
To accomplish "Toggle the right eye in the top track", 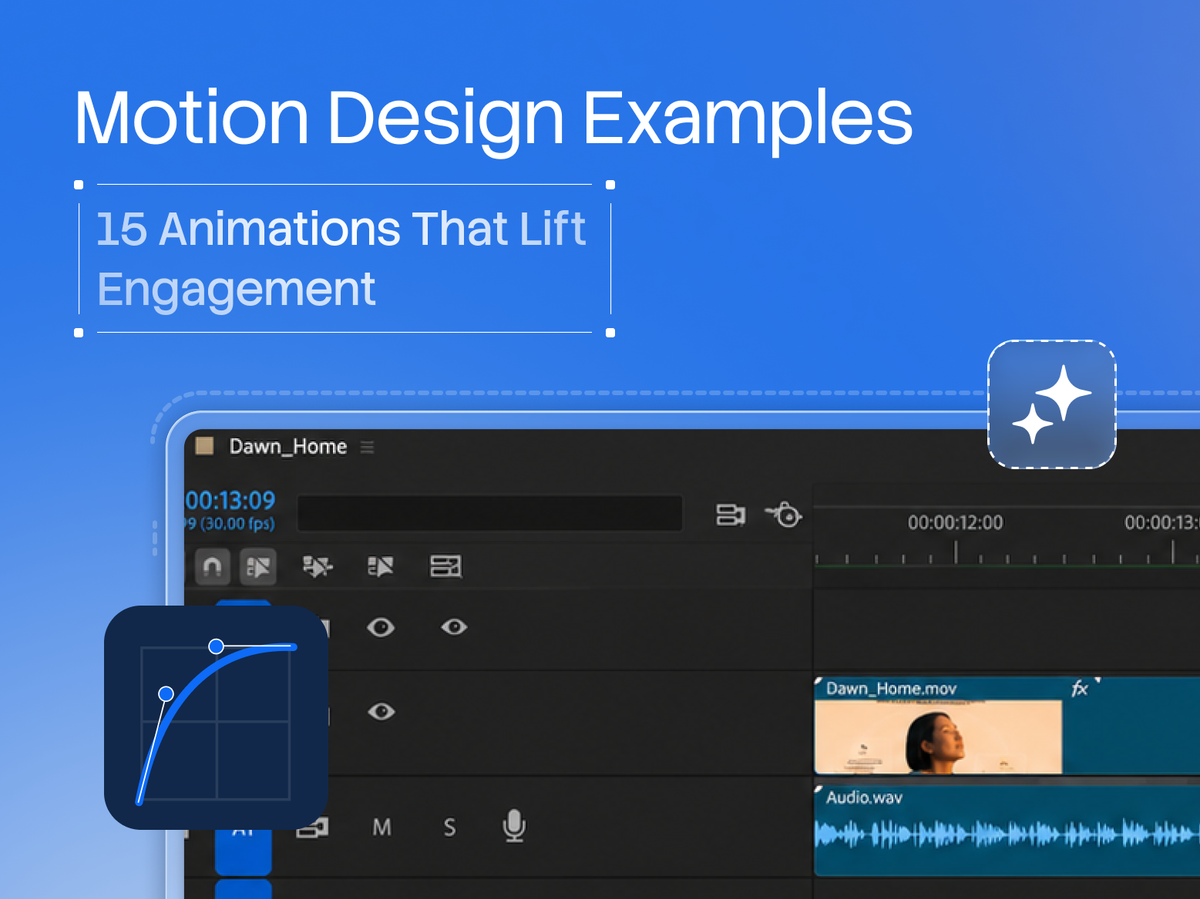I will pyautogui.click(x=454, y=628).
